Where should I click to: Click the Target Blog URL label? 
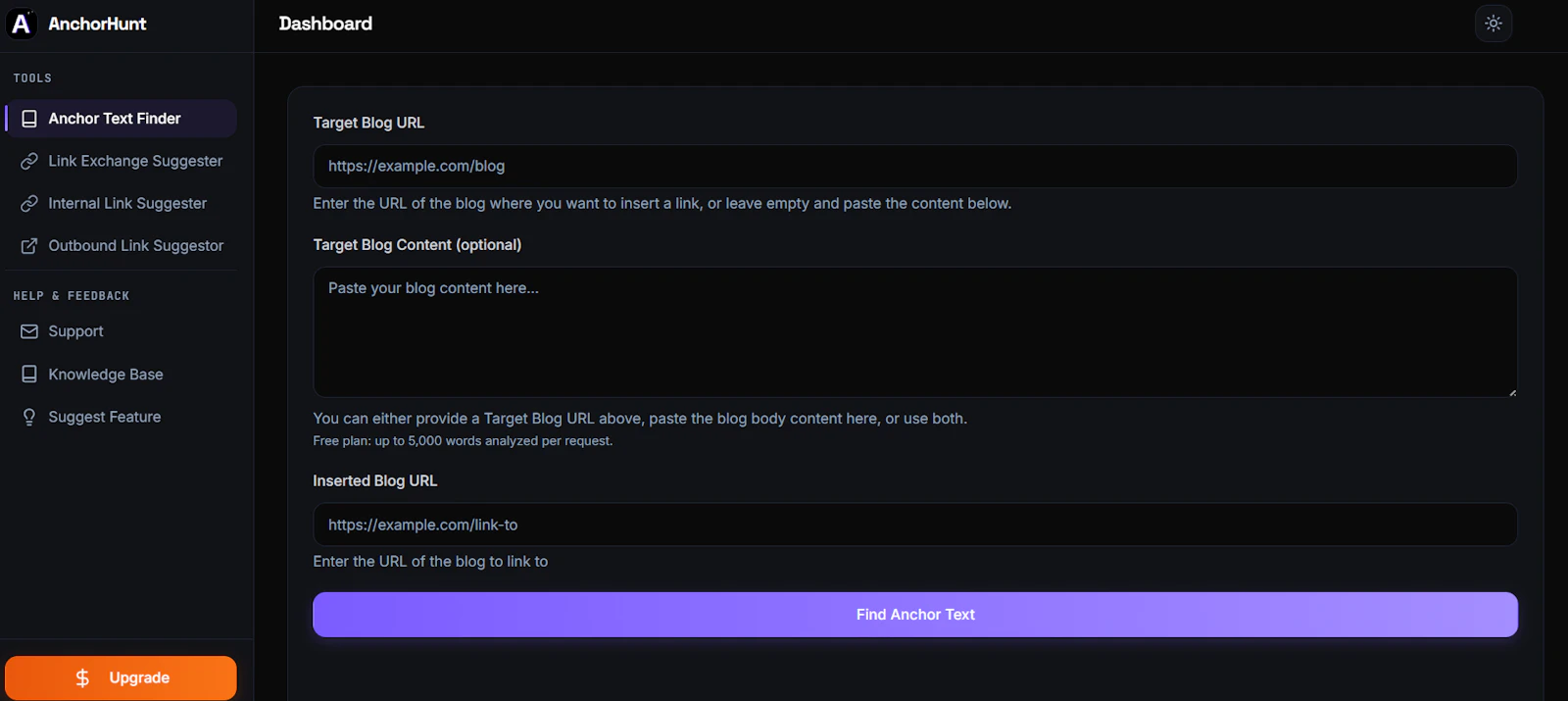point(368,123)
